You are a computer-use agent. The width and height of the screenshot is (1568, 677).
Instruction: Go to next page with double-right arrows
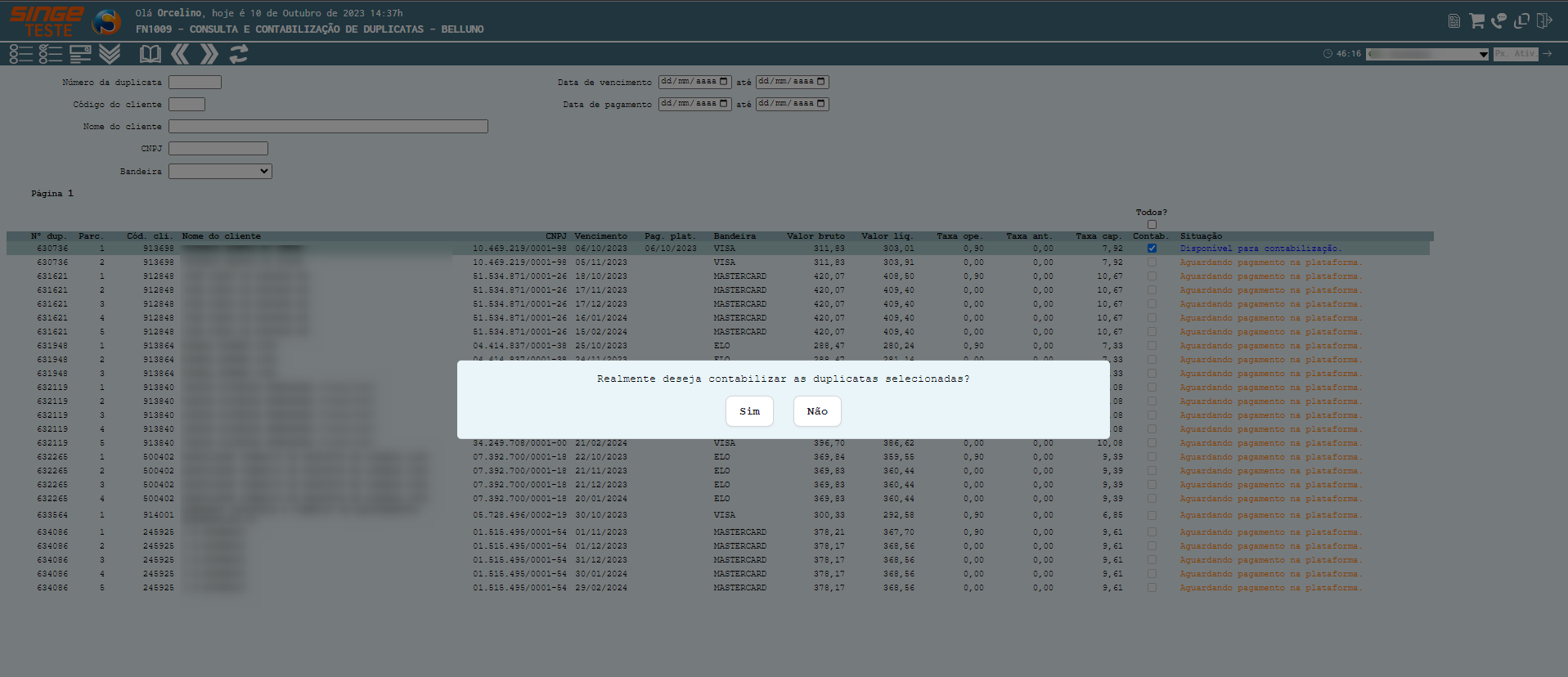pos(209,54)
